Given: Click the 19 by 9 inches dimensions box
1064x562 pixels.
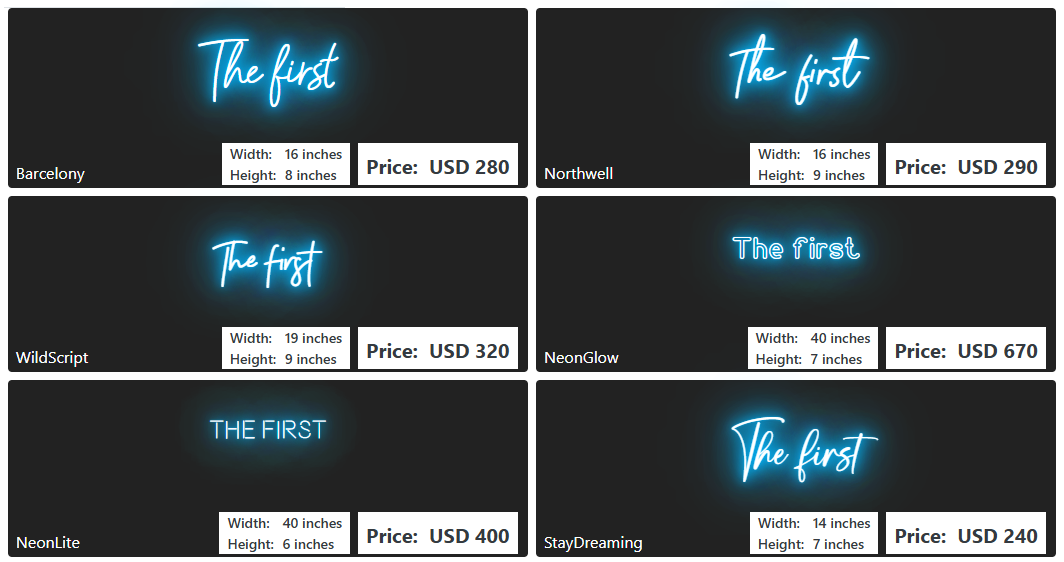Looking at the screenshot, I should (286, 348).
